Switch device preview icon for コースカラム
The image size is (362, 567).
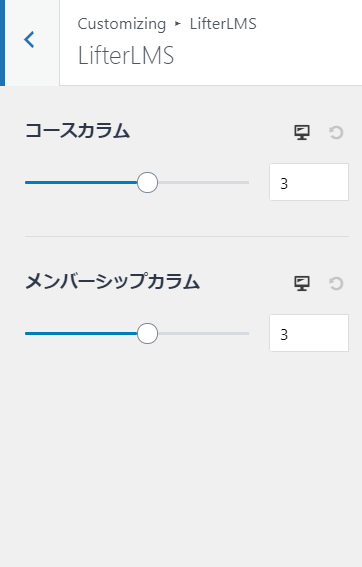click(302, 132)
